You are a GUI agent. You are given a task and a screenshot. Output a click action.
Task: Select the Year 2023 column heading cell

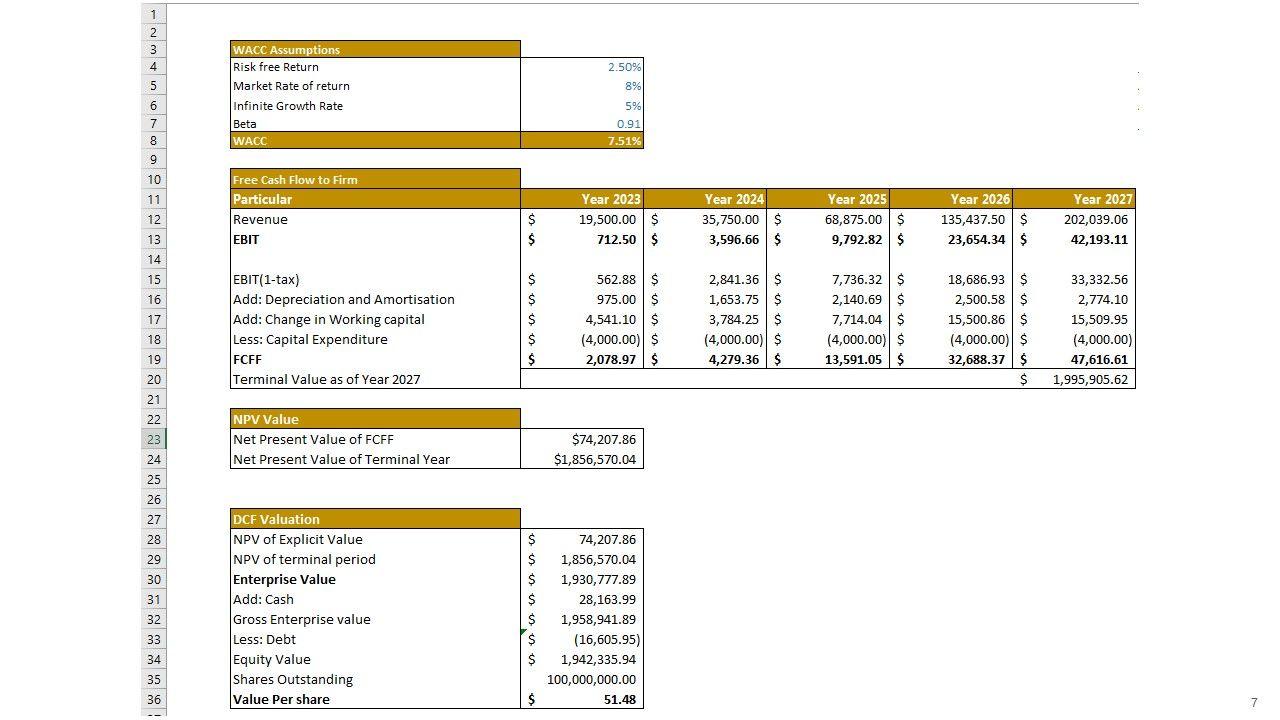point(582,199)
